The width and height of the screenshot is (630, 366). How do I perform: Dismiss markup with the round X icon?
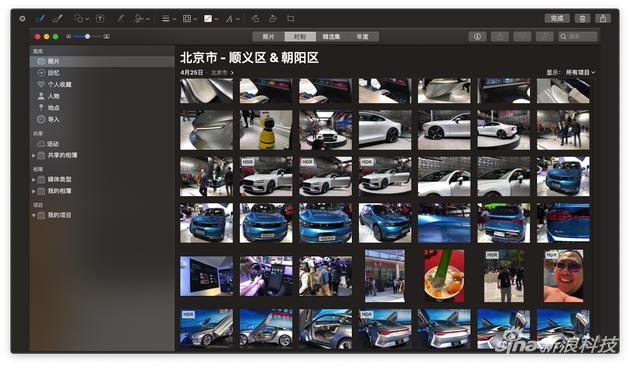tap(22, 18)
